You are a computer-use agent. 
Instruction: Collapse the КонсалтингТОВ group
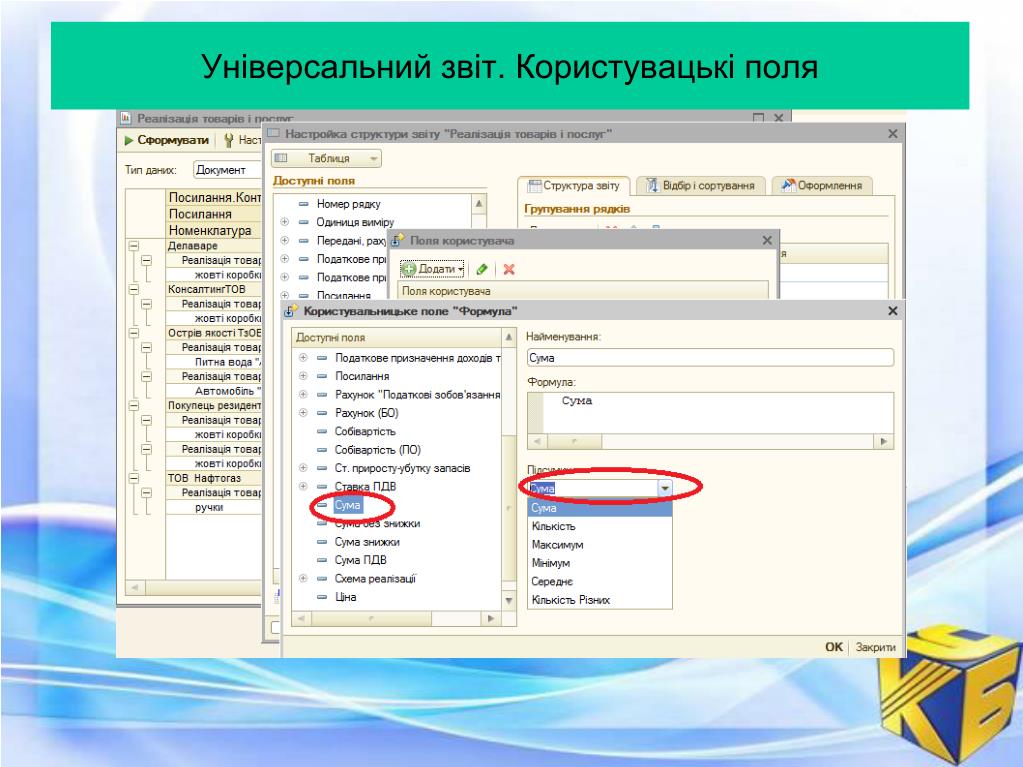tap(134, 289)
